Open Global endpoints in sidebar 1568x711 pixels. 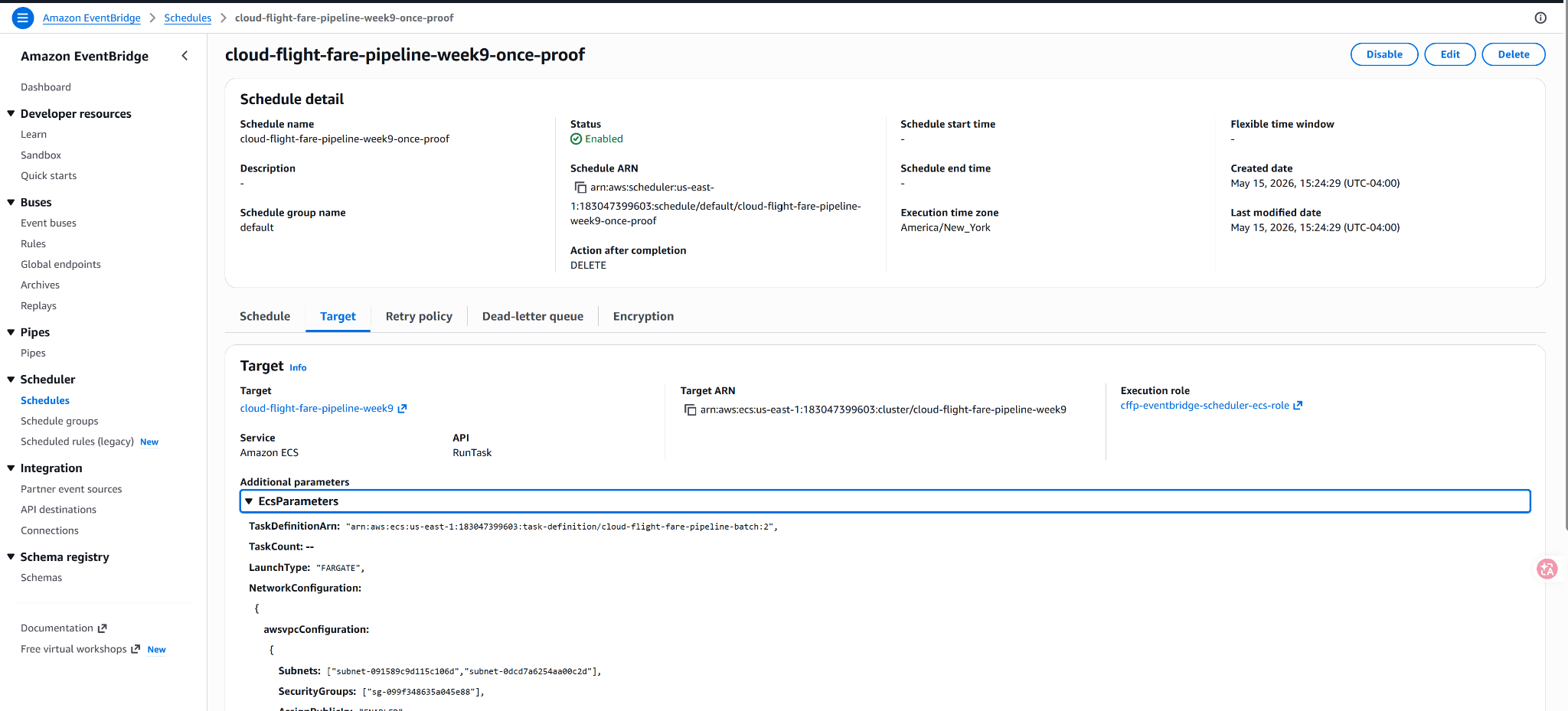(60, 265)
